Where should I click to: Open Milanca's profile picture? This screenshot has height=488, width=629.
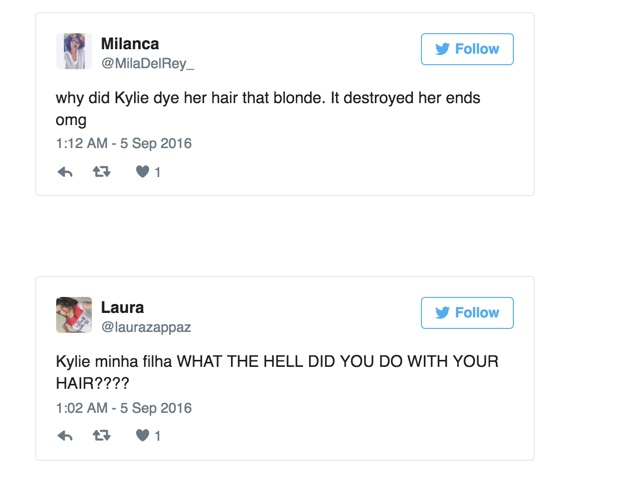tap(74, 51)
